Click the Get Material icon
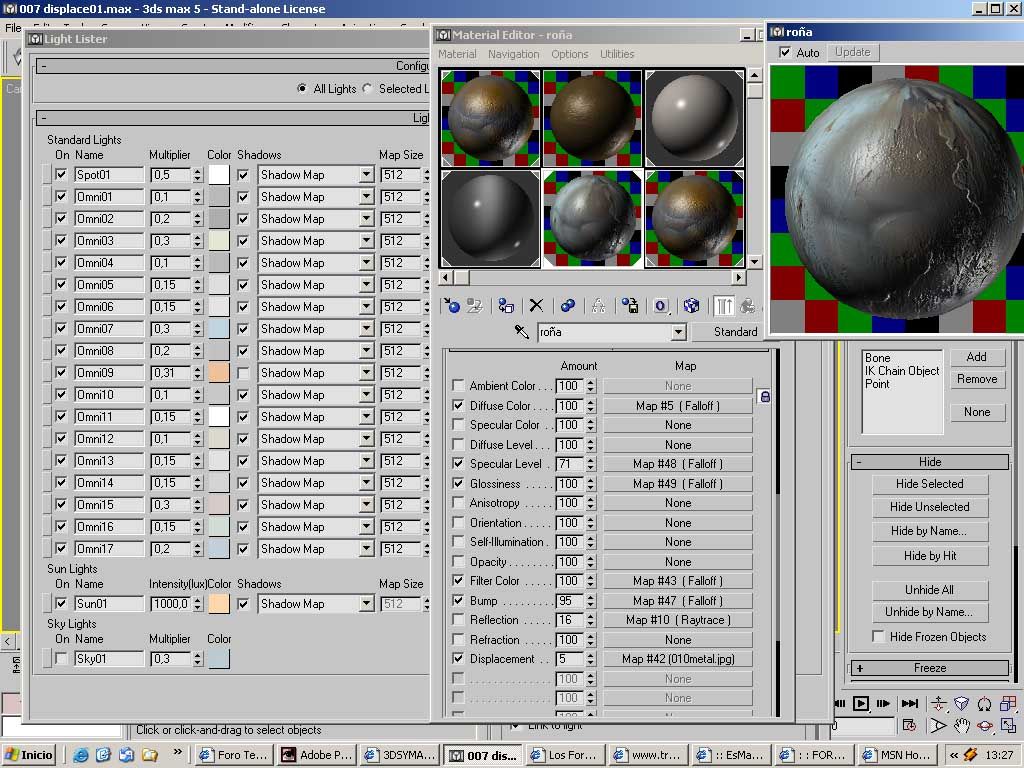Image resolution: width=1024 pixels, height=768 pixels. 451,306
